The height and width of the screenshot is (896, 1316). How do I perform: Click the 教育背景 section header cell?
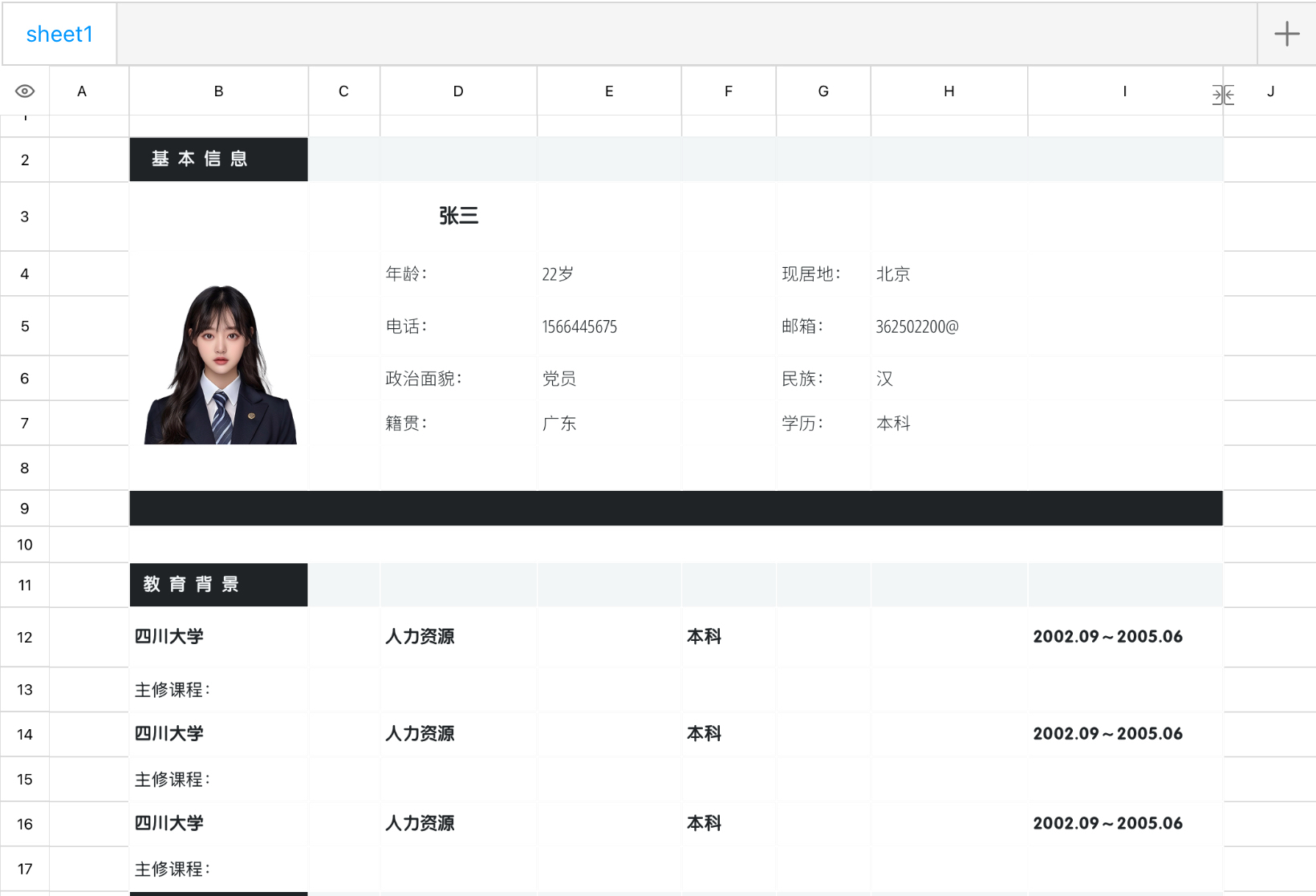pyautogui.click(x=218, y=585)
